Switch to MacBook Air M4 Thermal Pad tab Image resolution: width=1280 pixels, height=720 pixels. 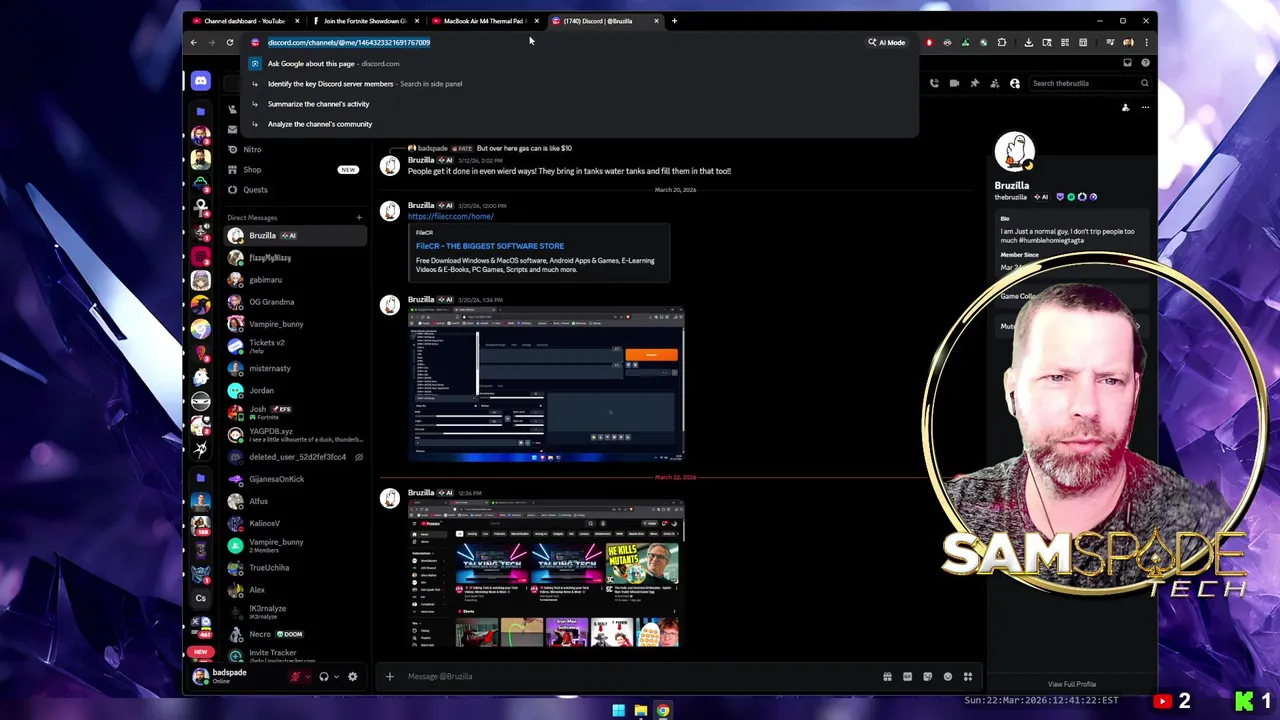pos(484,21)
